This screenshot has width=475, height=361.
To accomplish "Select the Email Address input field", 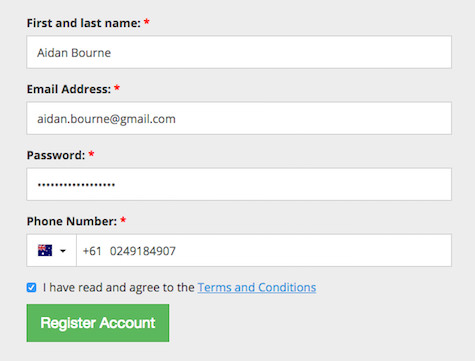I will click(239, 118).
